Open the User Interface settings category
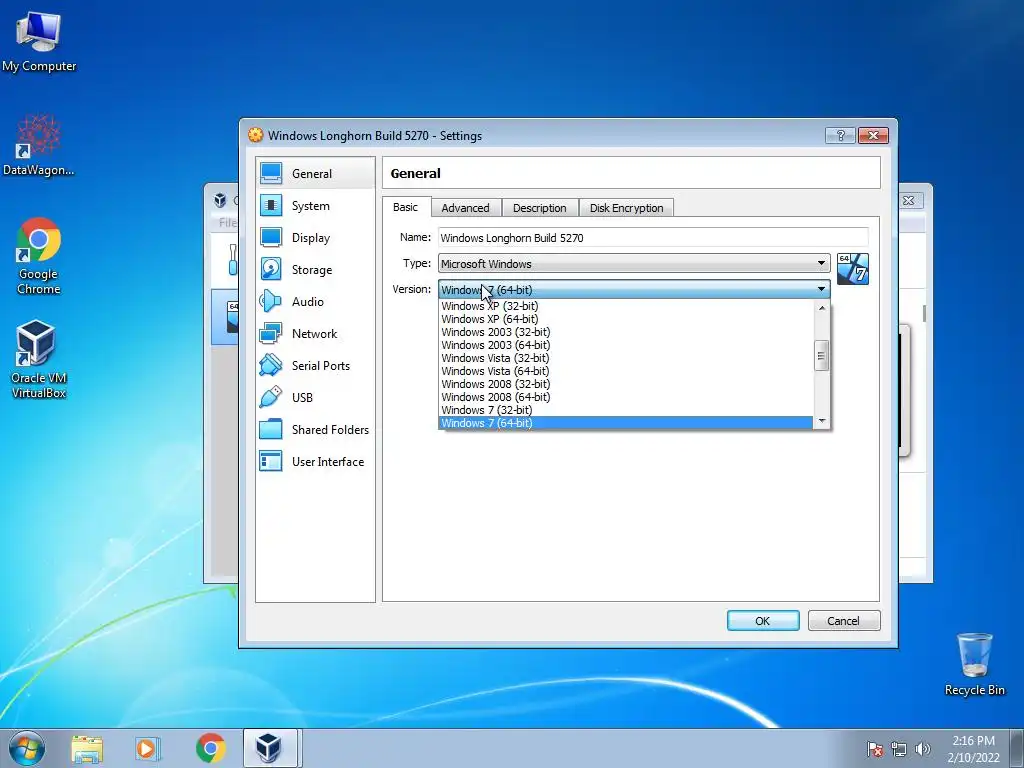Viewport: 1024px width, 768px height. (x=315, y=462)
